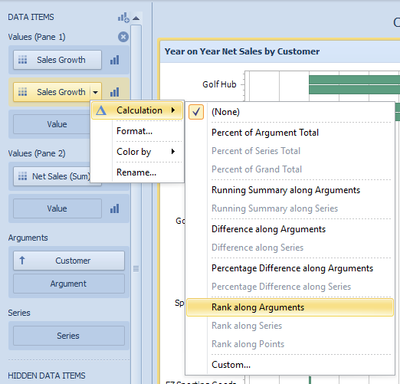Toggle sort arrow on Customer argument

[x=22, y=260]
